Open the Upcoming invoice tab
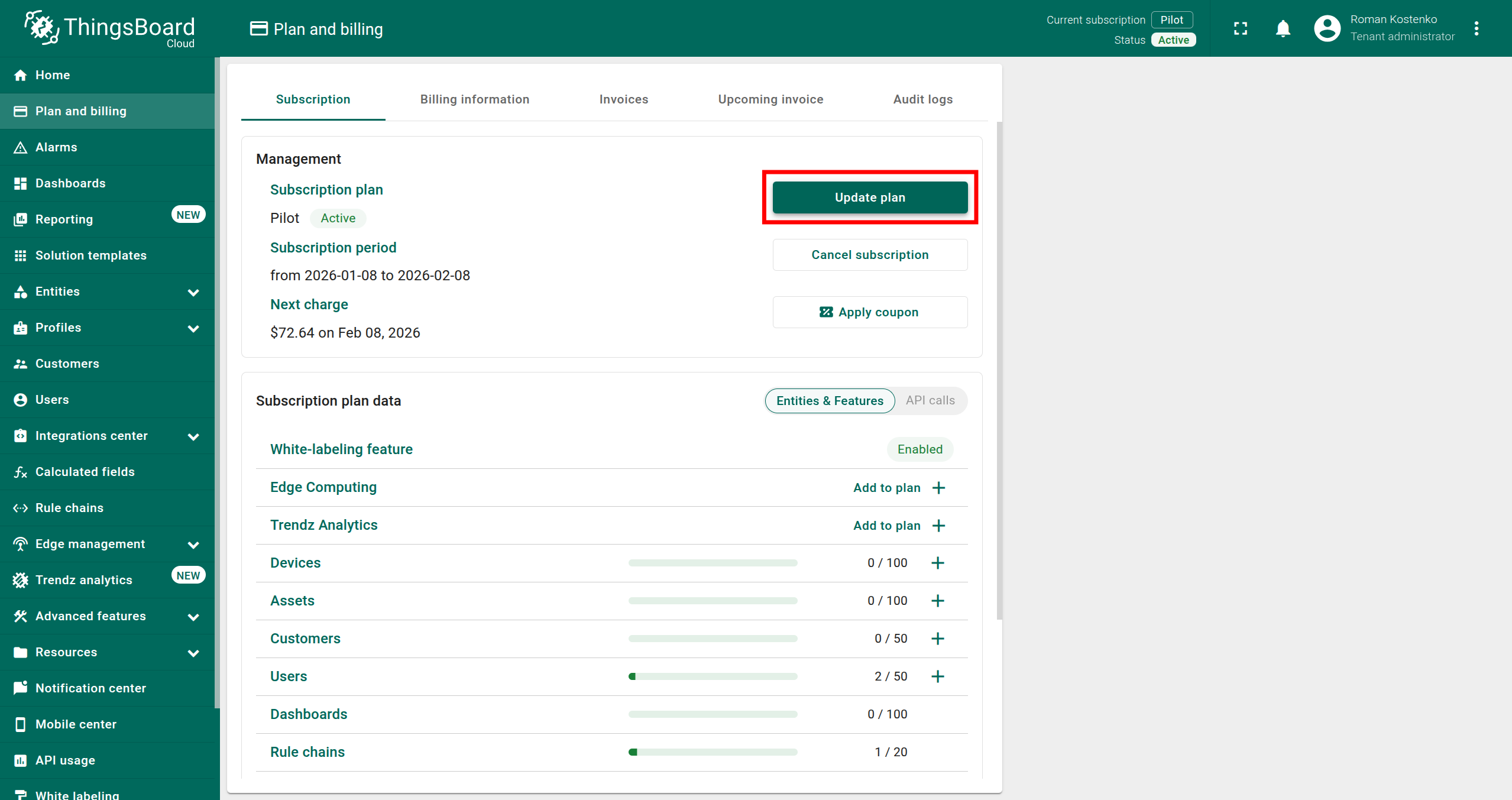 (770, 99)
